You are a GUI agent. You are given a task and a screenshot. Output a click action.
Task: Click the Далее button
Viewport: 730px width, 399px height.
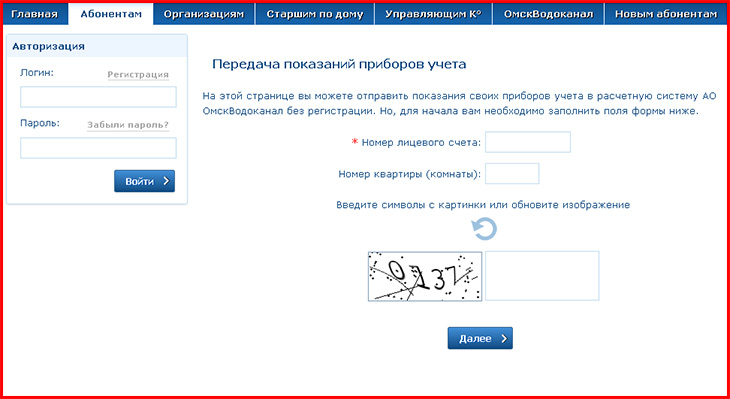click(x=480, y=338)
